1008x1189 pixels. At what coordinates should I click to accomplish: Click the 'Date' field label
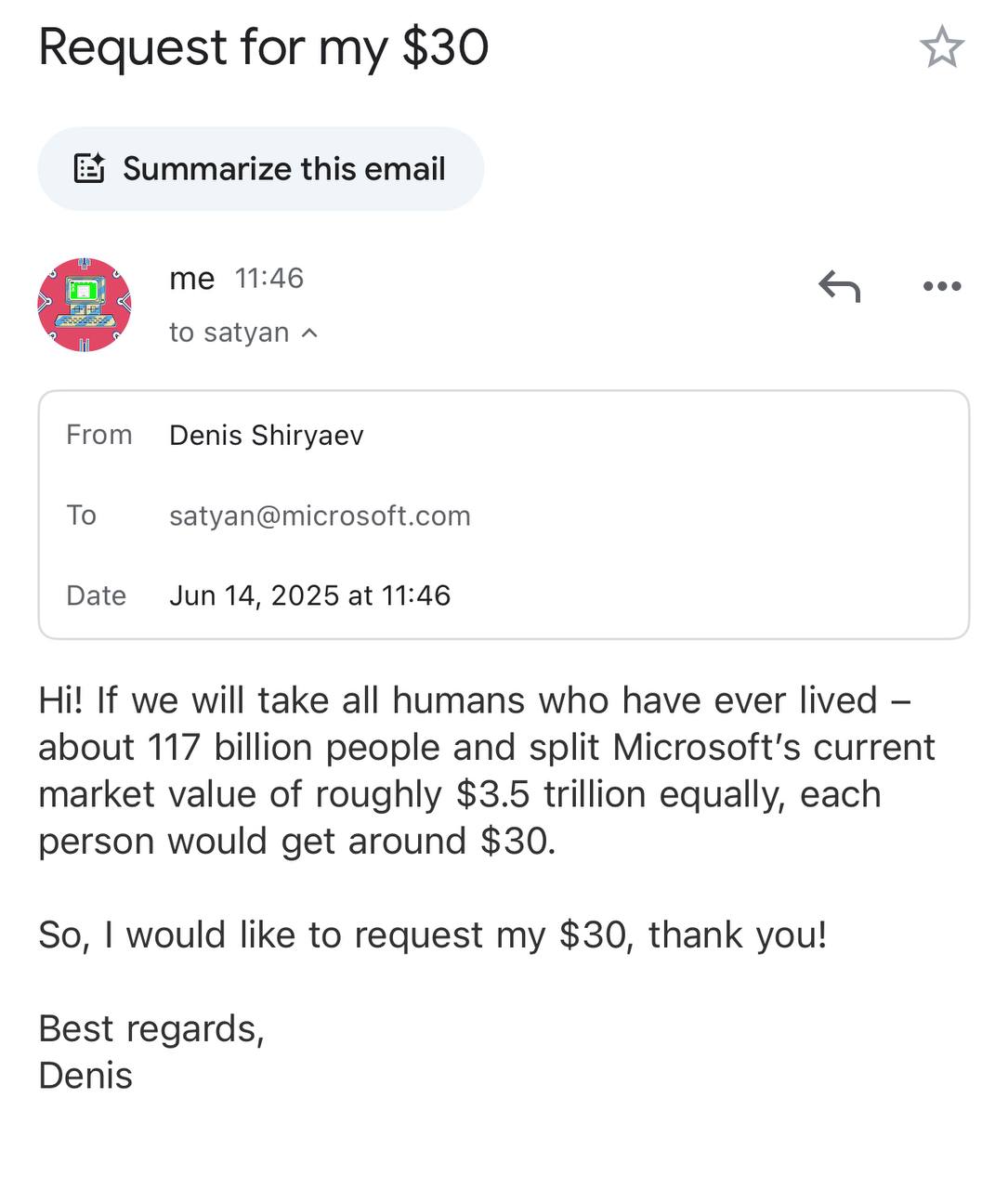96,595
